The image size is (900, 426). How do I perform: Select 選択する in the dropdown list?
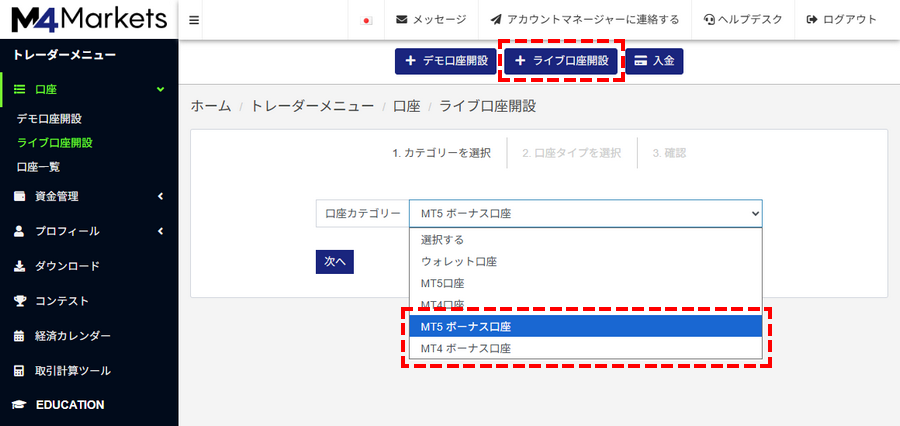click(x=585, y=240)
